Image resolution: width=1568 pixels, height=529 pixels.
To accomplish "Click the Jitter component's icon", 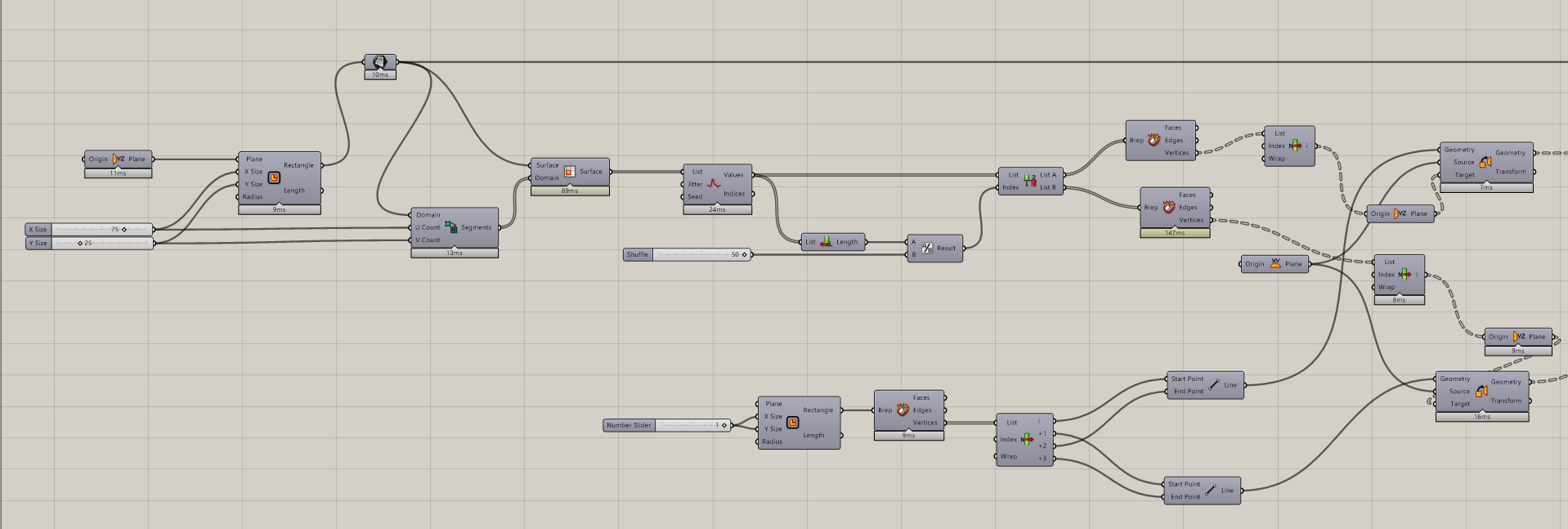I will [714, 184].
